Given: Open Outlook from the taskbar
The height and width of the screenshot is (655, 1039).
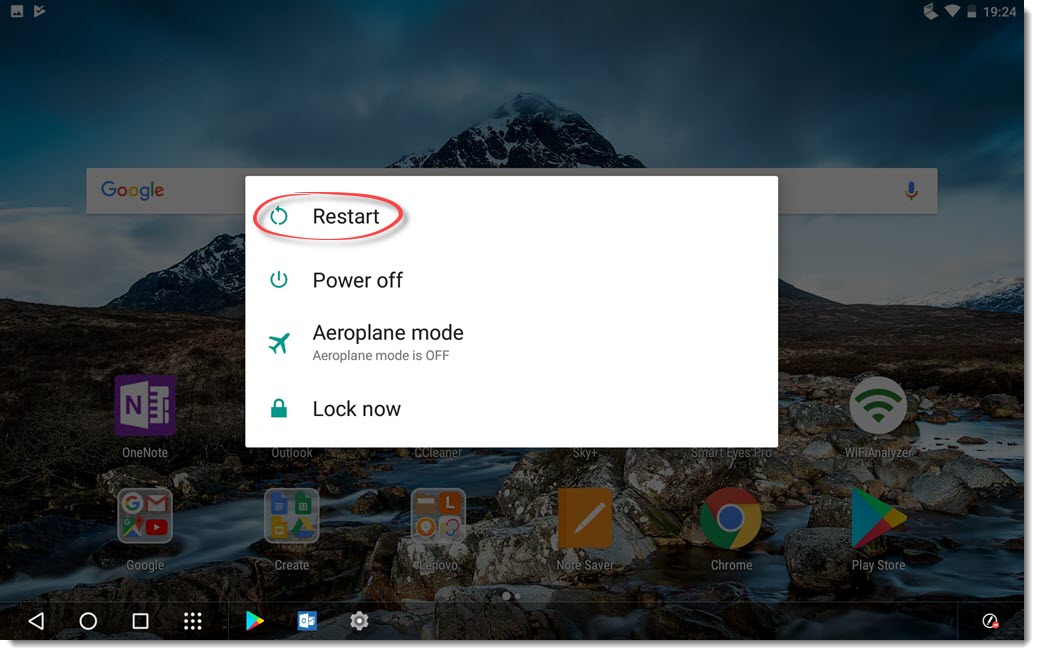Looking at the screenshot, I should click(307, 621).
